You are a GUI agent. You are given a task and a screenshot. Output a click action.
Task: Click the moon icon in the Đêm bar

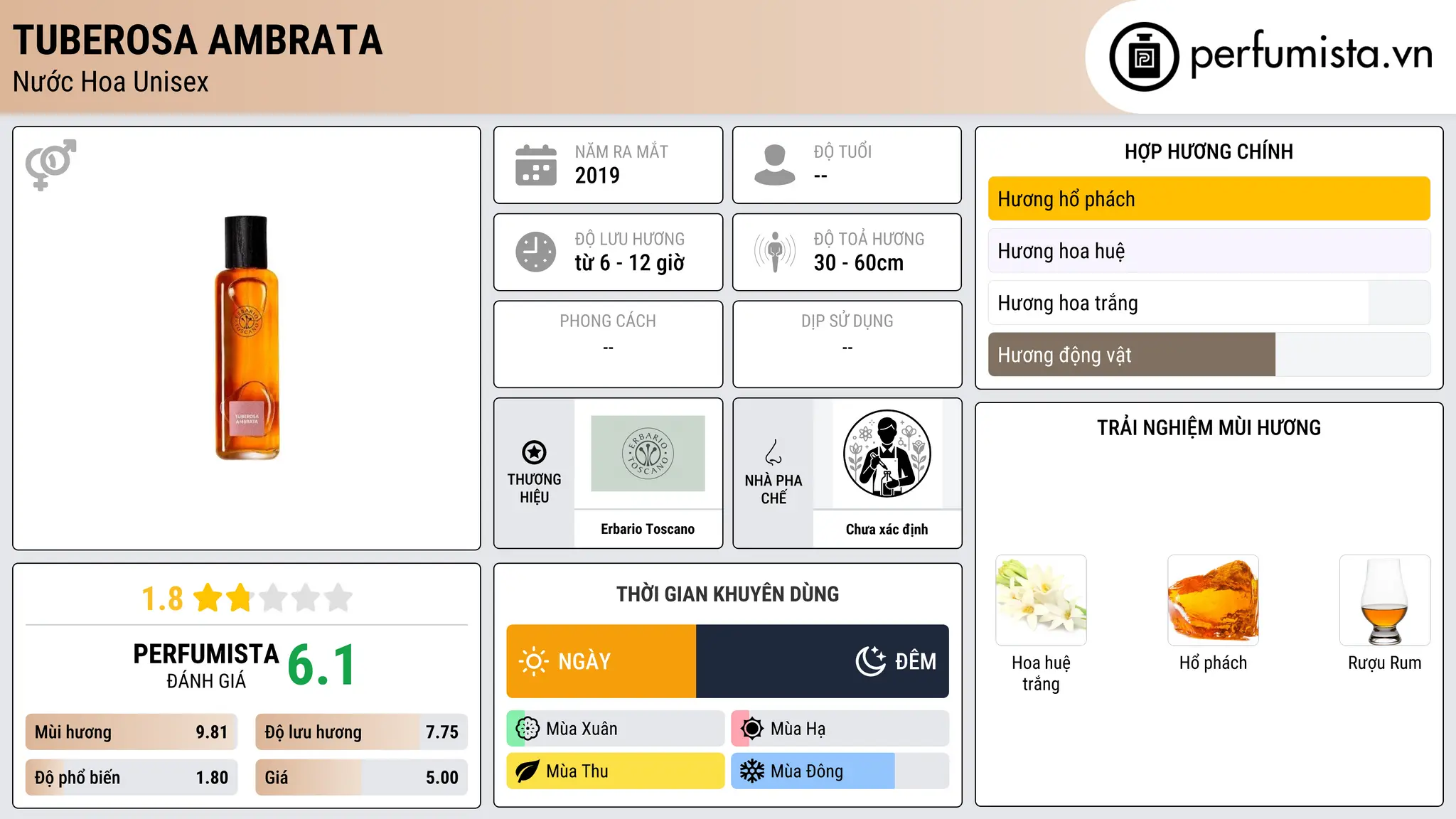pos(870,661)
